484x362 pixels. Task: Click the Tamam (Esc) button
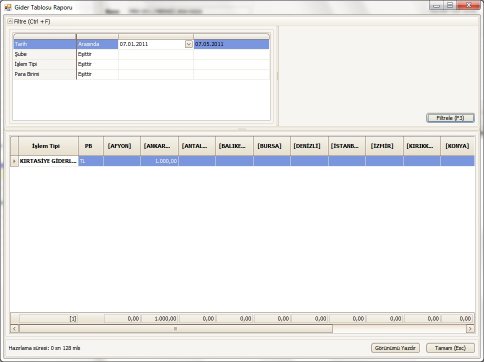point(450,348)
